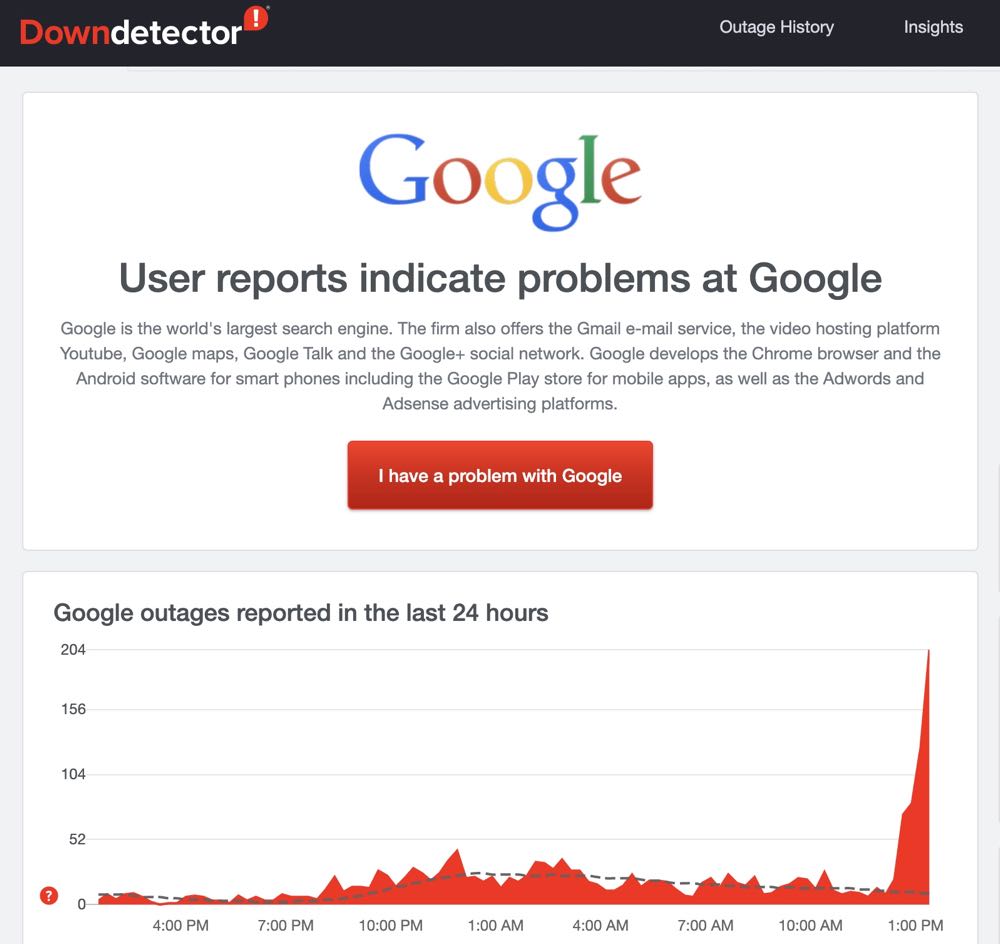Click the red question mark chart help icon

[49, 895]
